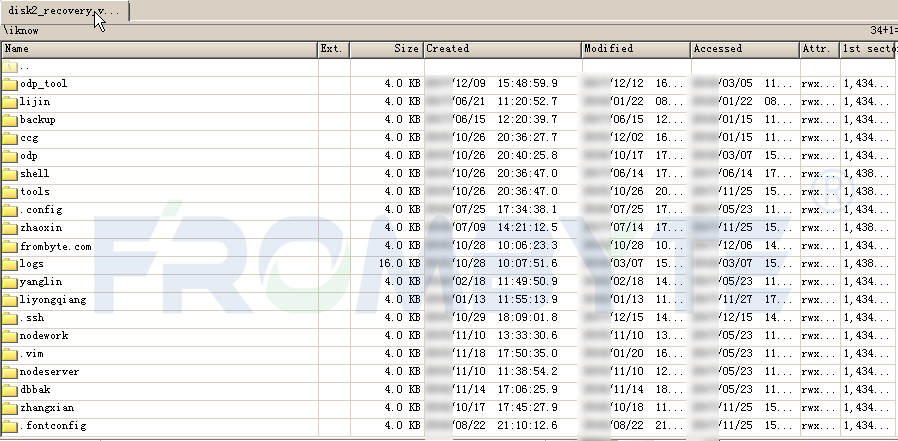The height and width of the screenshot is (441, 898).
Task: Click the liyongqiang folder icon
Action: click(10, 300)
